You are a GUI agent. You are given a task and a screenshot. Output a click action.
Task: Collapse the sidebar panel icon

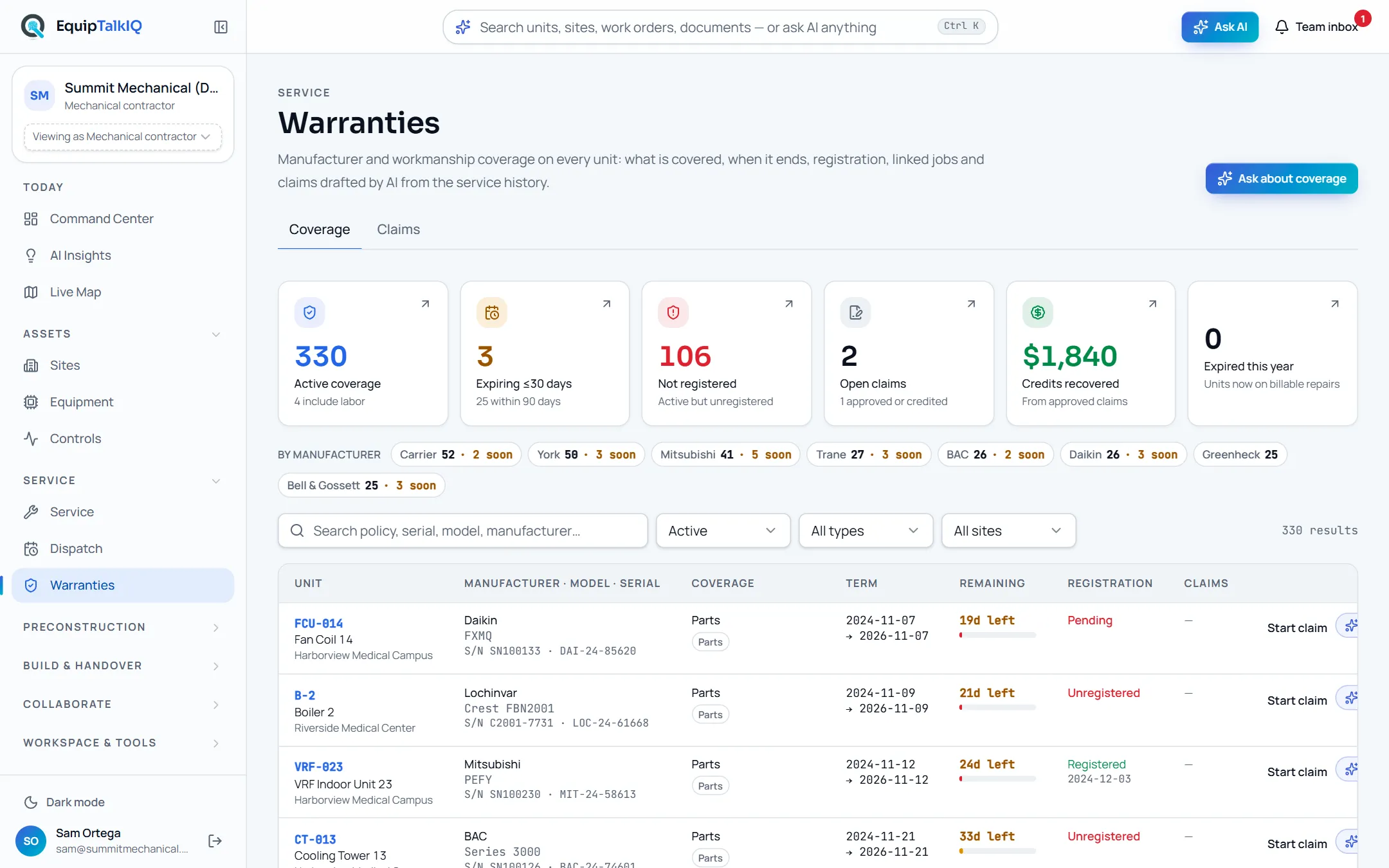221,27
